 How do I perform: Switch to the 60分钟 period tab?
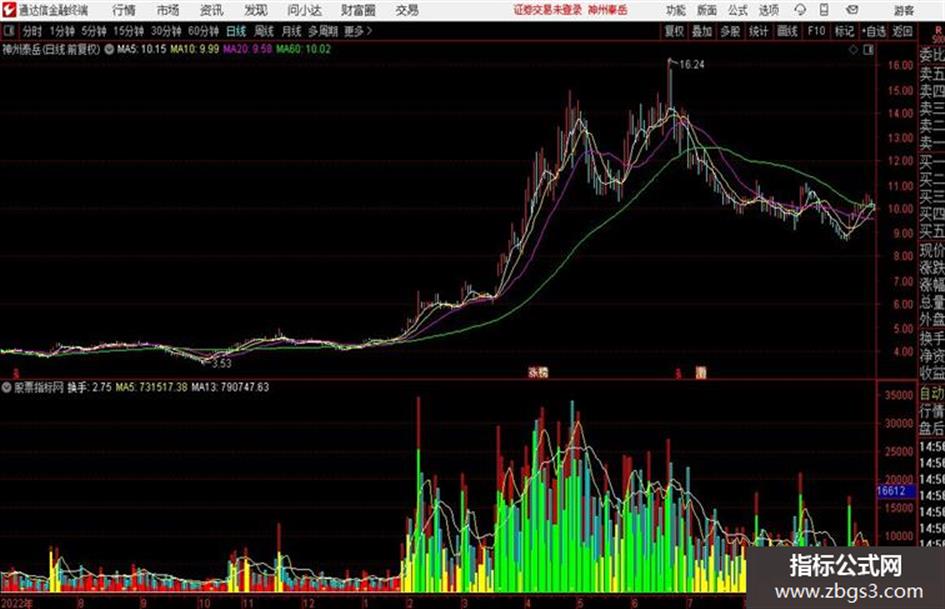pos(204,31)
